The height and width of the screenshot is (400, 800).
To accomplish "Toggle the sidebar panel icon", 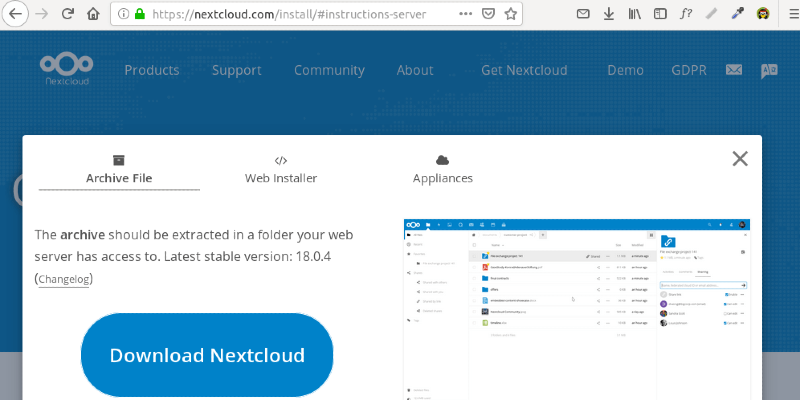I will coord(660,14).
